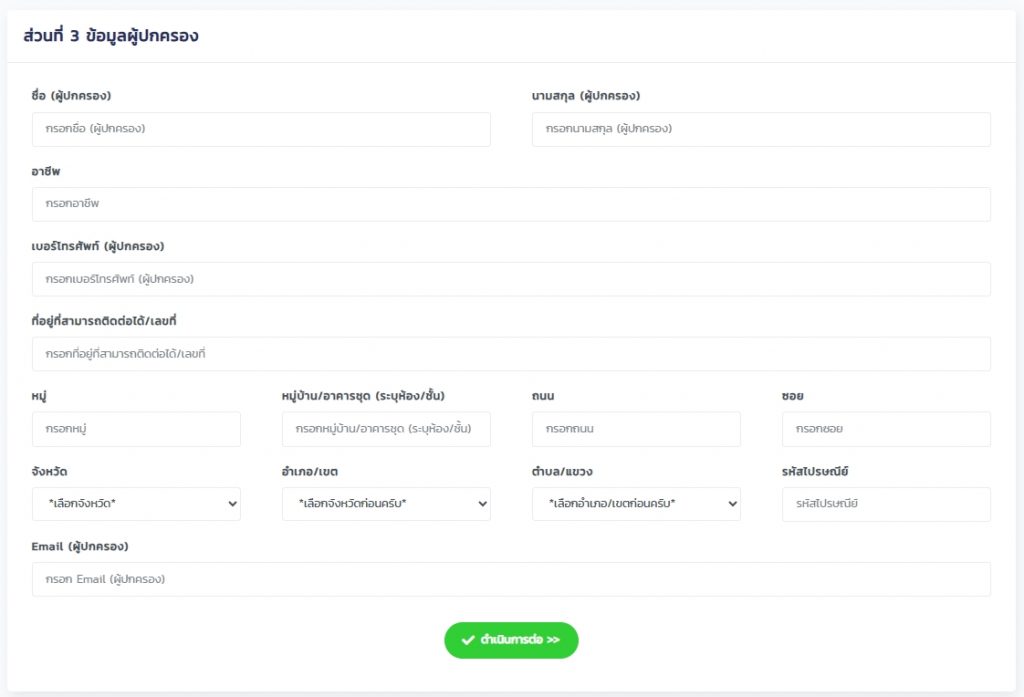Click the Email (ผู้ปกครอง) field label
Image resolution: width=1024 pixels, height=697 pixels.
[x=80, y=546]
